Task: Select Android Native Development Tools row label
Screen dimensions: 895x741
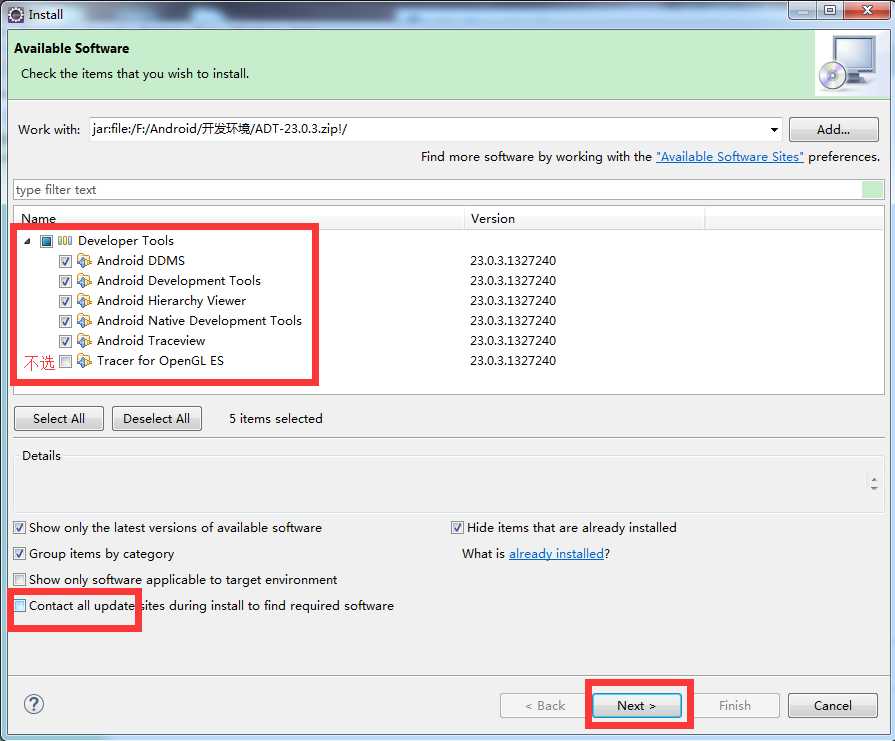Action: (199, 321)
